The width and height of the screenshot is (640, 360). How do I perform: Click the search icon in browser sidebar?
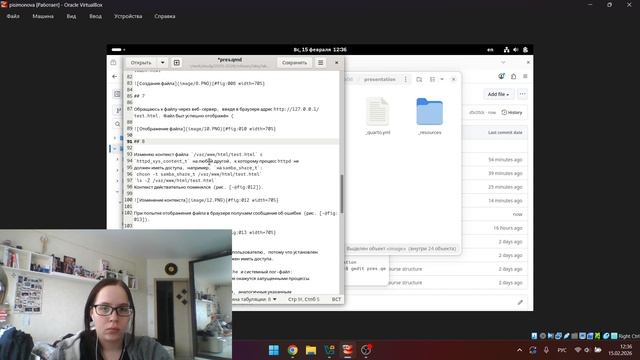point(117,124)
